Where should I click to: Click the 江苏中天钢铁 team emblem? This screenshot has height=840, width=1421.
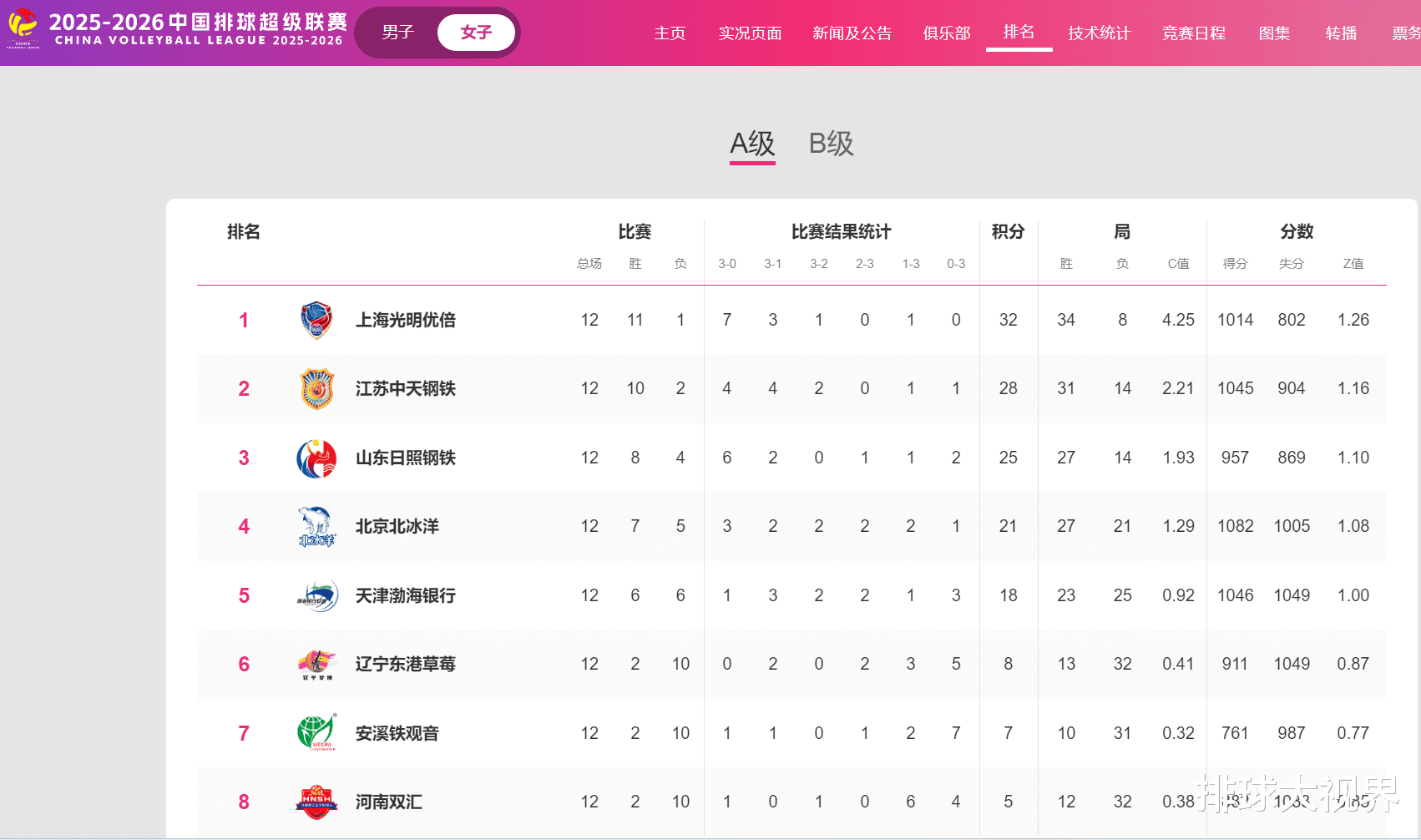(x=316, y=389)
